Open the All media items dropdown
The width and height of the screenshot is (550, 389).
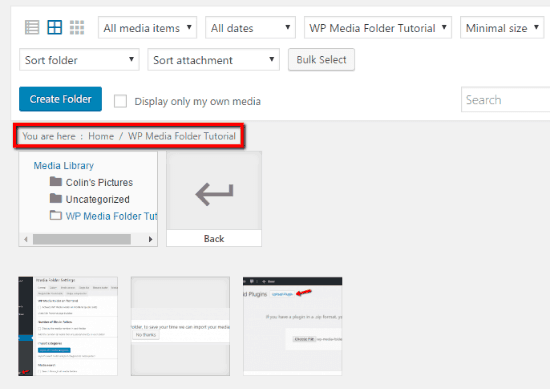147,28
